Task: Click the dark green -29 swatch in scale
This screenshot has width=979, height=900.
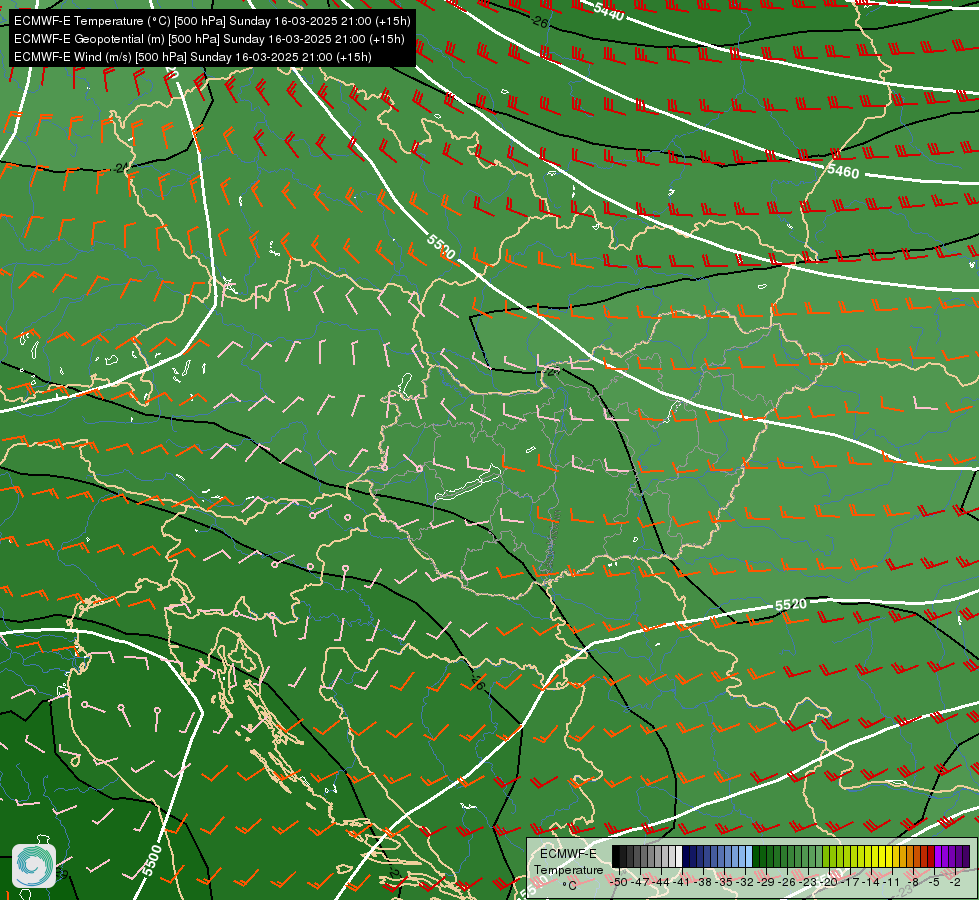Action: coord(770,856)
